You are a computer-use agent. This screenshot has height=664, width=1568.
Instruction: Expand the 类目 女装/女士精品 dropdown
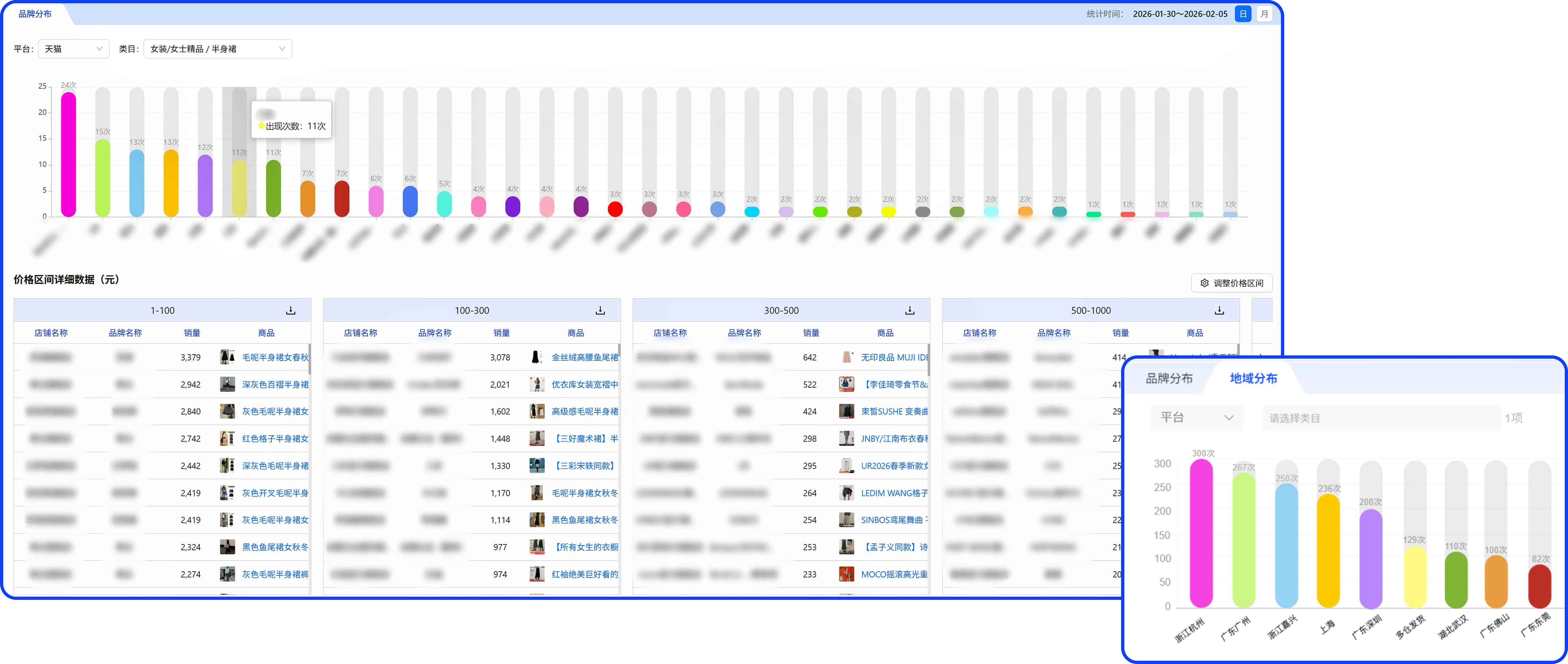[217, 49]
